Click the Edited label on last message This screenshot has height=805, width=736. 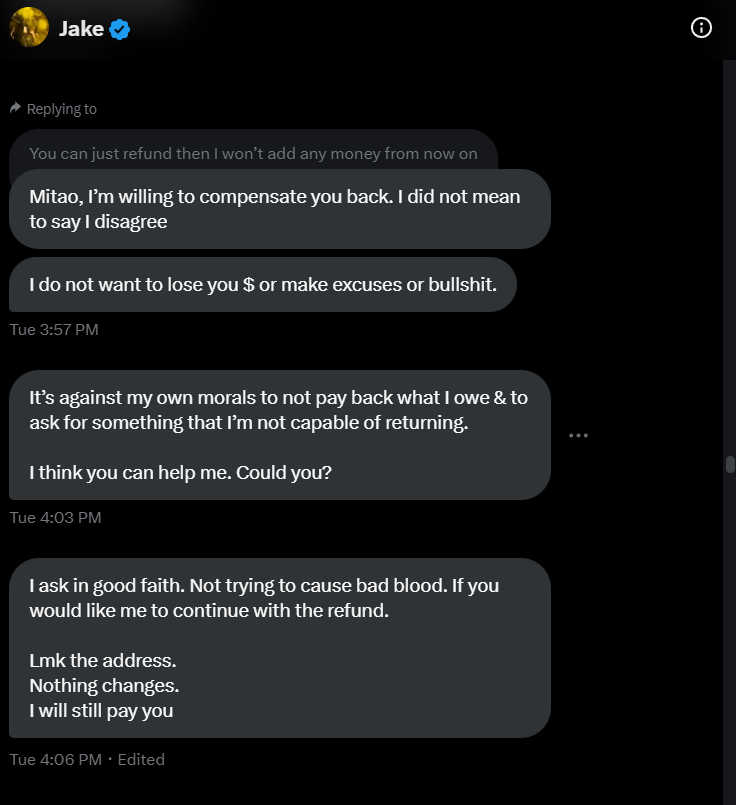coord(141,759)
